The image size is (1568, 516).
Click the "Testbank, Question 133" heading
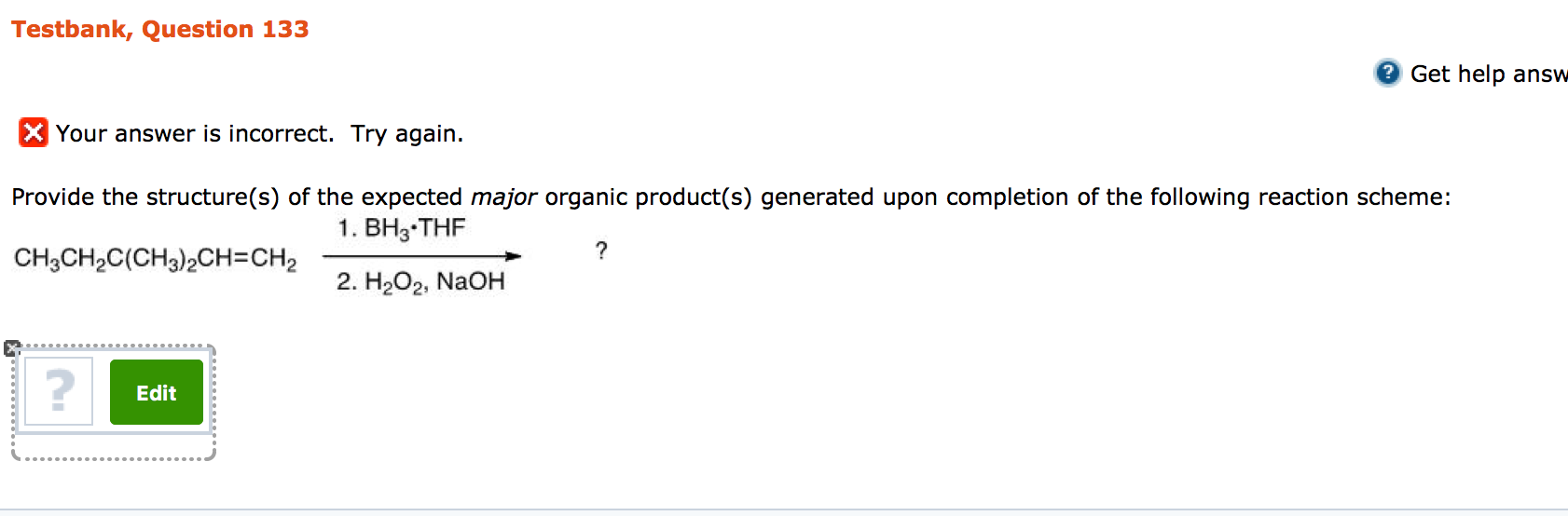(x=159, y=29)
